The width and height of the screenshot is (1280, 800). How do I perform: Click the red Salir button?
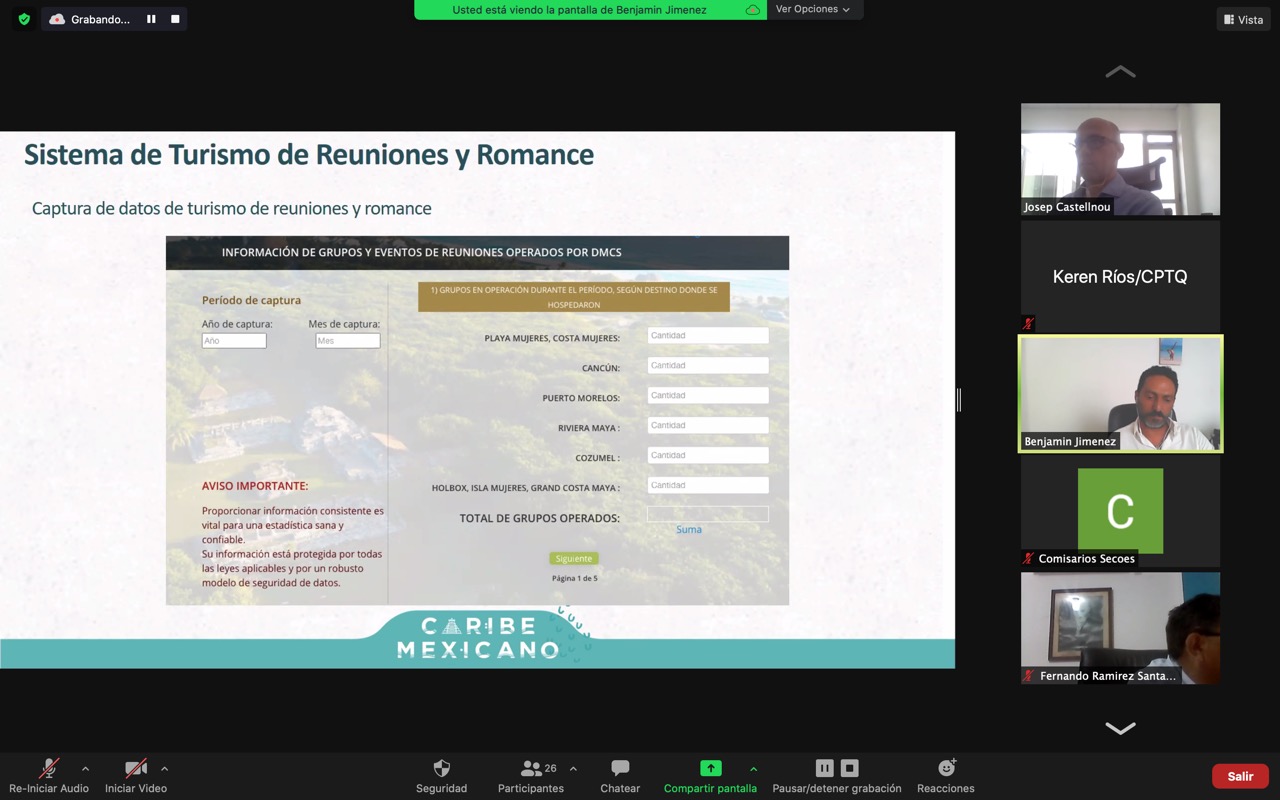(x=1240, y=776)
